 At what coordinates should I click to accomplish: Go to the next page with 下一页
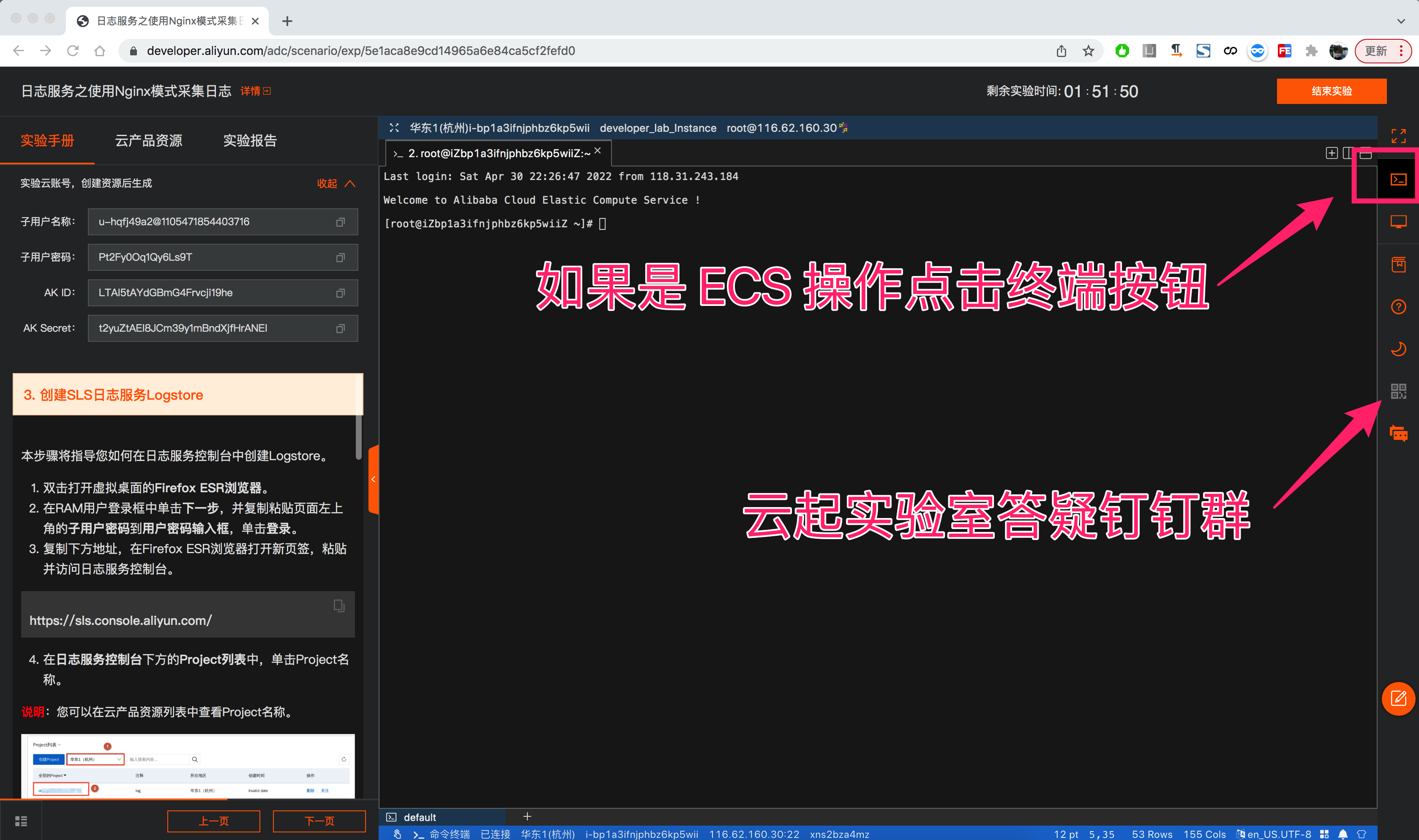[x=319, y=821]
